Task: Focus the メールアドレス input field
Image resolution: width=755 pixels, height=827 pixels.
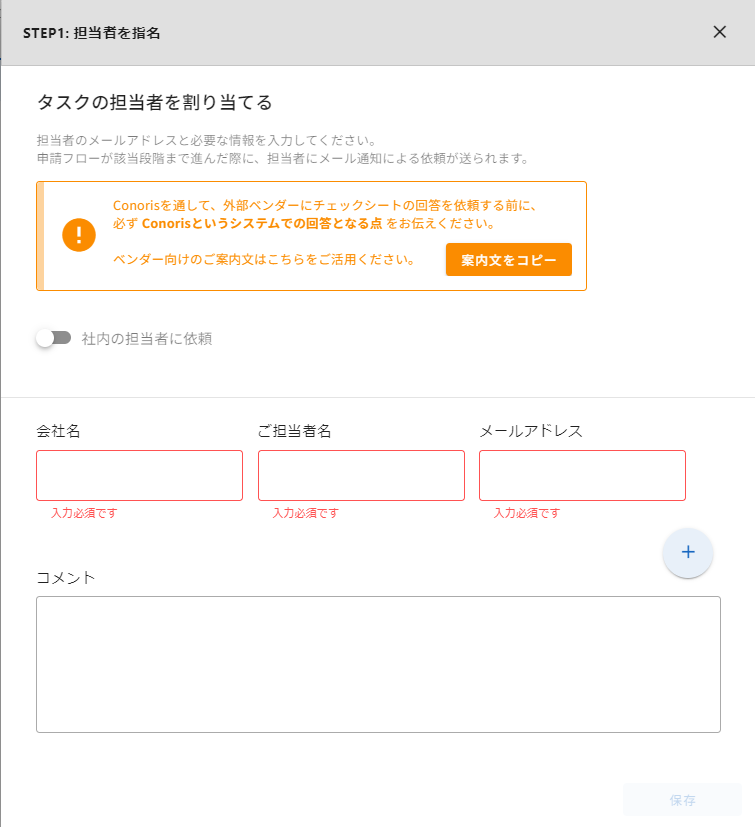Action: (x=582, y=475)
